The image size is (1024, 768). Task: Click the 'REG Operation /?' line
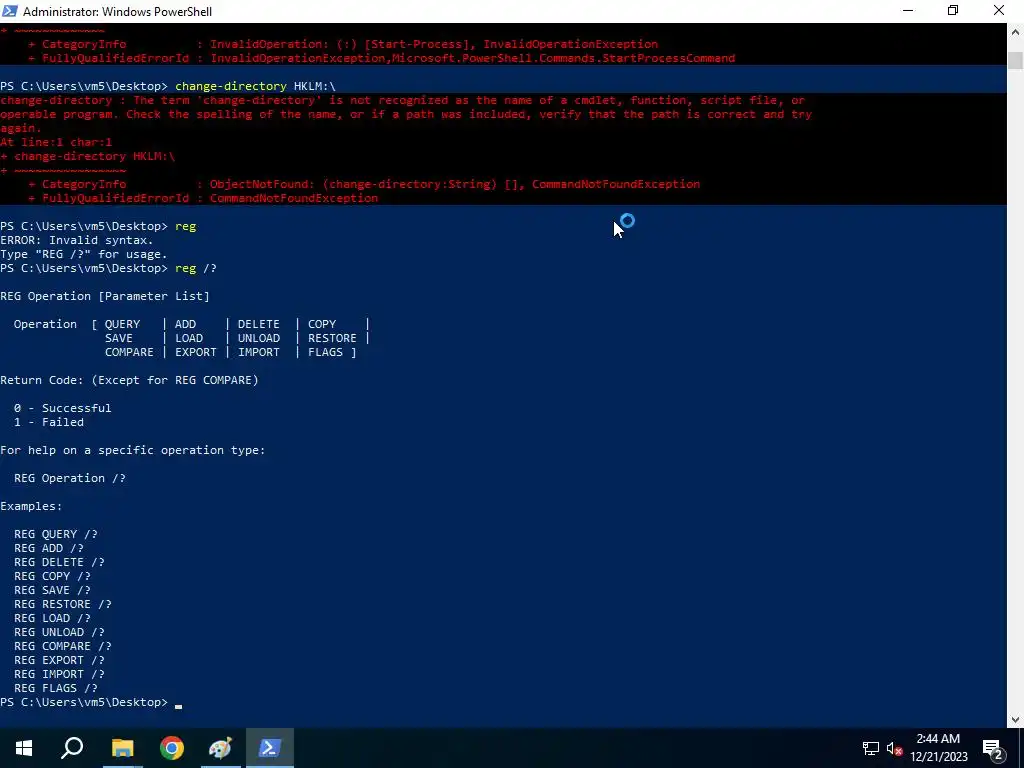70,479
